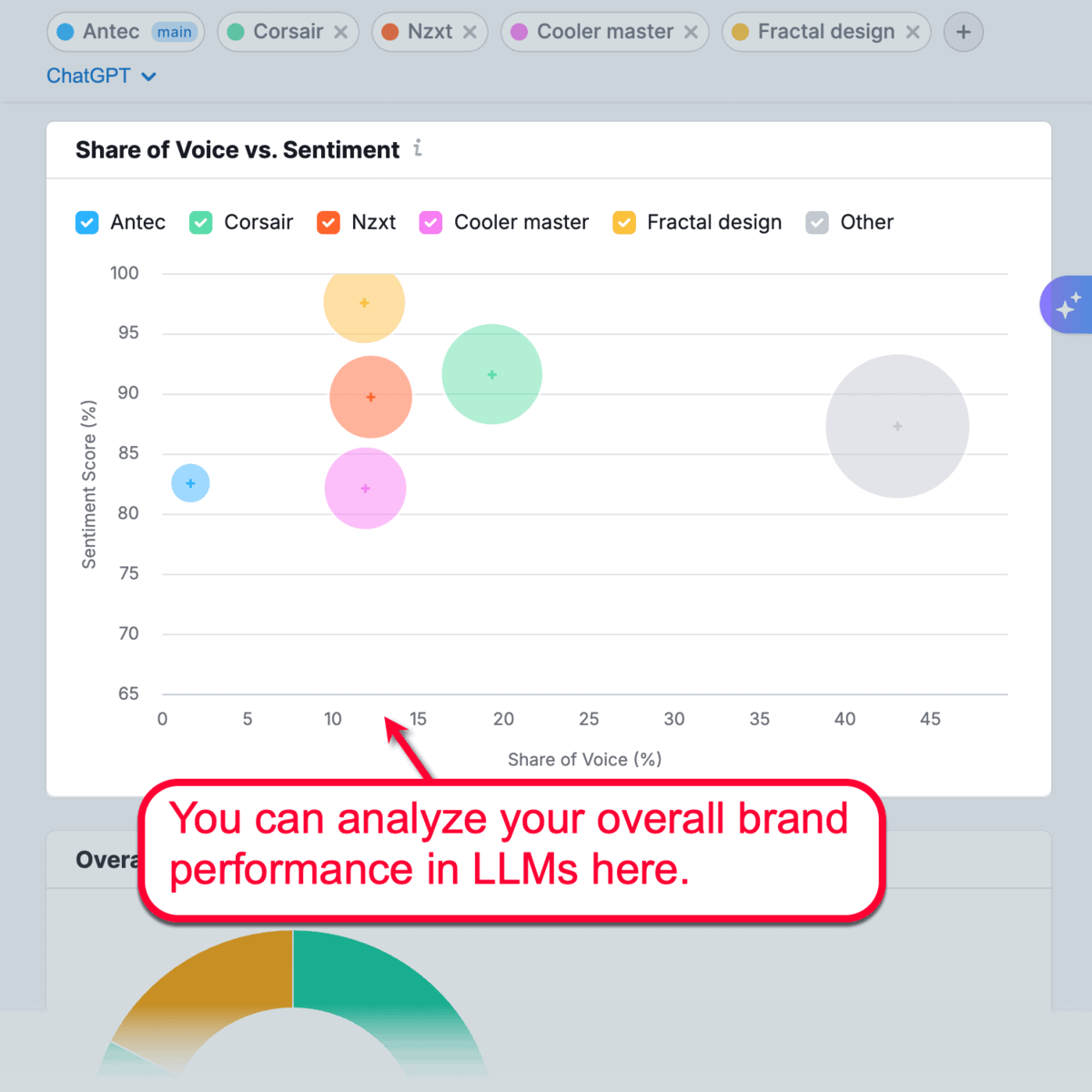Add a new competitor with plus button
Image resolution: width=1092 pixels, height=1092 pixels.
tap(963, 32)
